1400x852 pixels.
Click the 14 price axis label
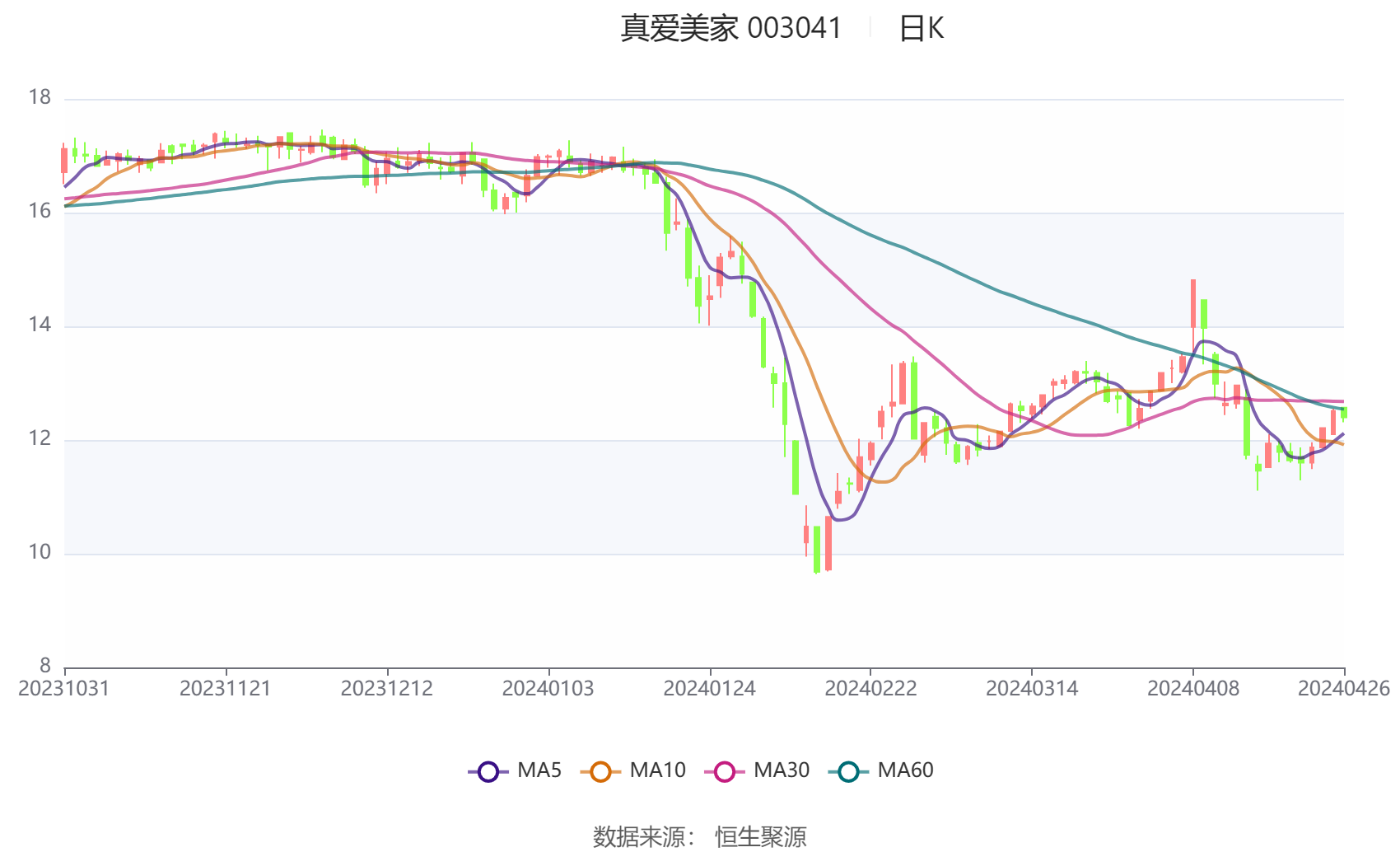pyautogui.click(x=40, y=325)
